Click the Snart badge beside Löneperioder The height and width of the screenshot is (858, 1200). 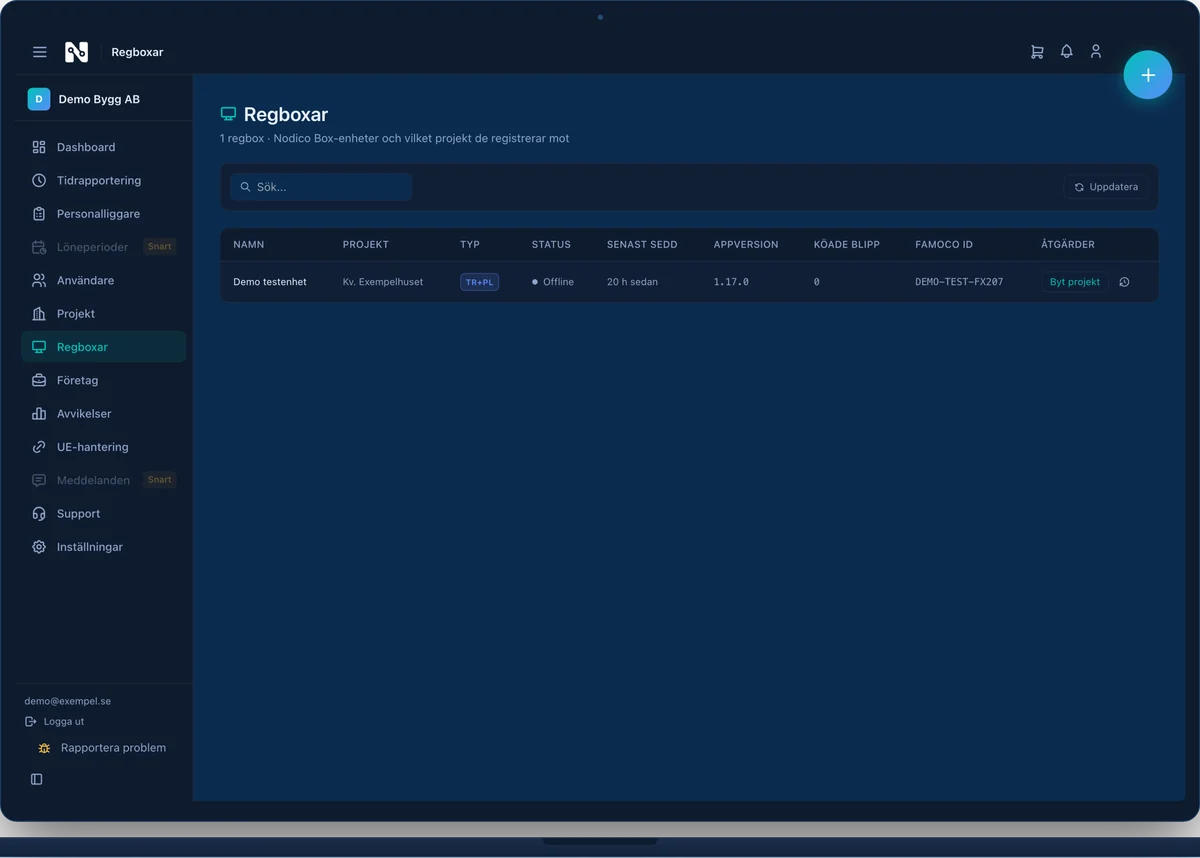coord(160,246)
